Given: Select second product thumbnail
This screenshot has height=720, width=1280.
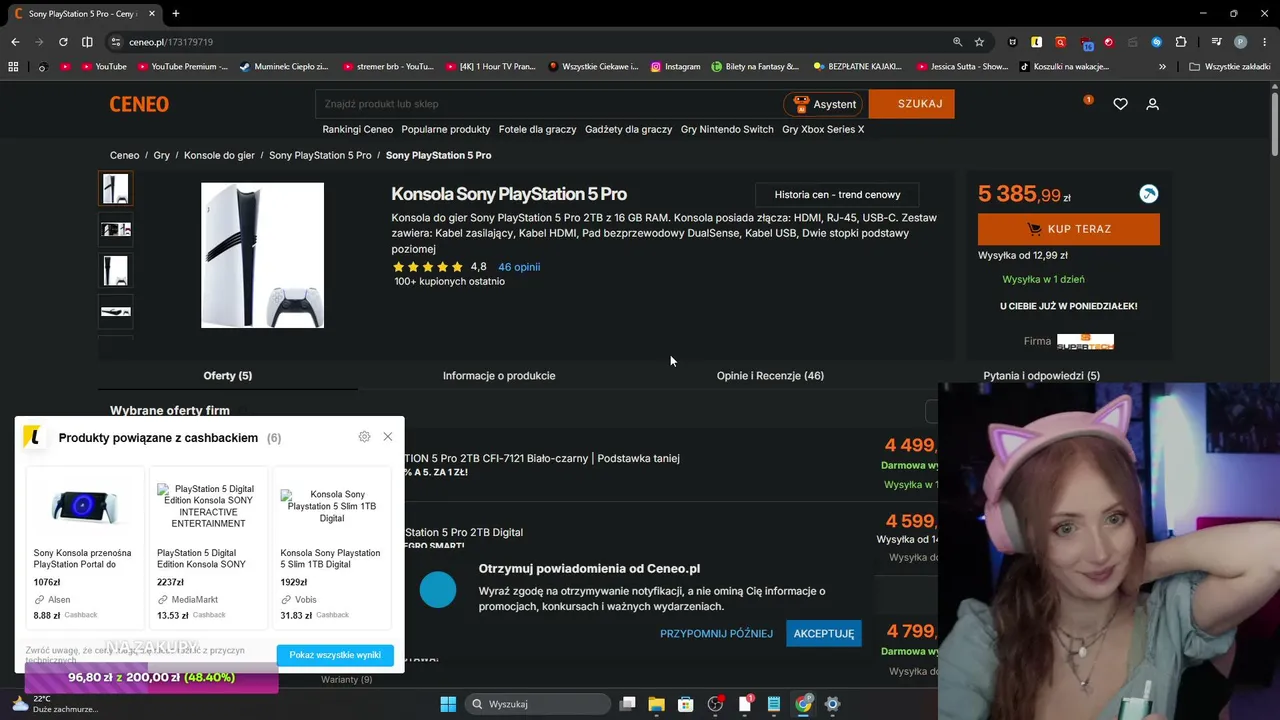Looking at the screenshot, I should 115,230.
